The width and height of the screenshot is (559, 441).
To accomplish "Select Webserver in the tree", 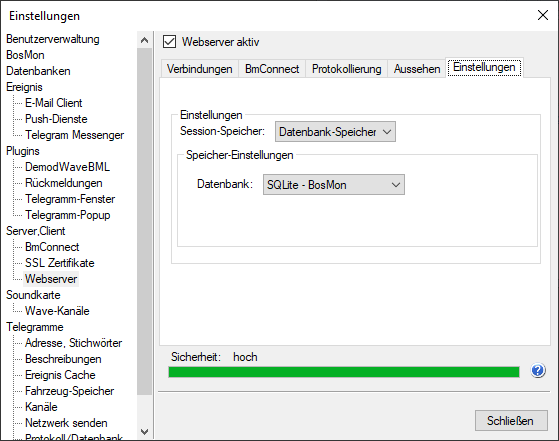I will click(x=51, y=279).
